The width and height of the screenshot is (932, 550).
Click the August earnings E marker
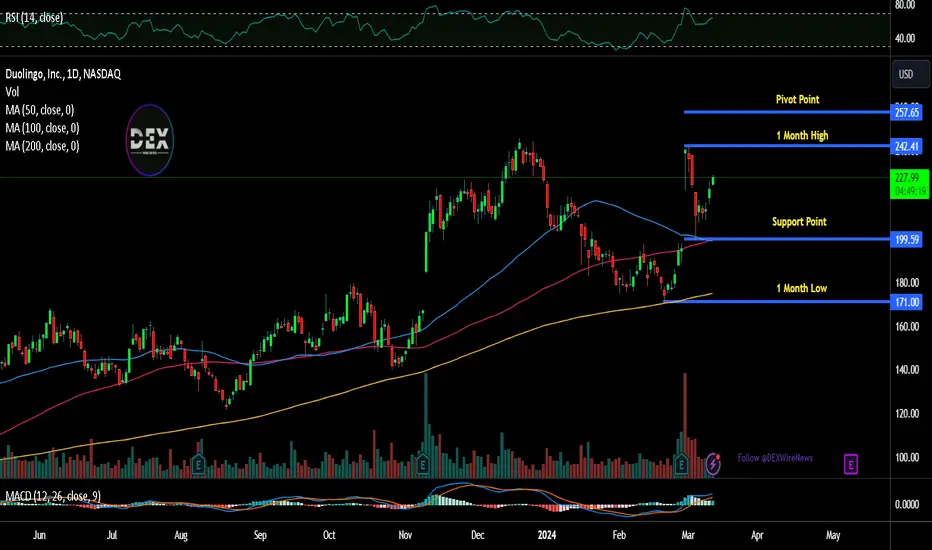point(199,463)
